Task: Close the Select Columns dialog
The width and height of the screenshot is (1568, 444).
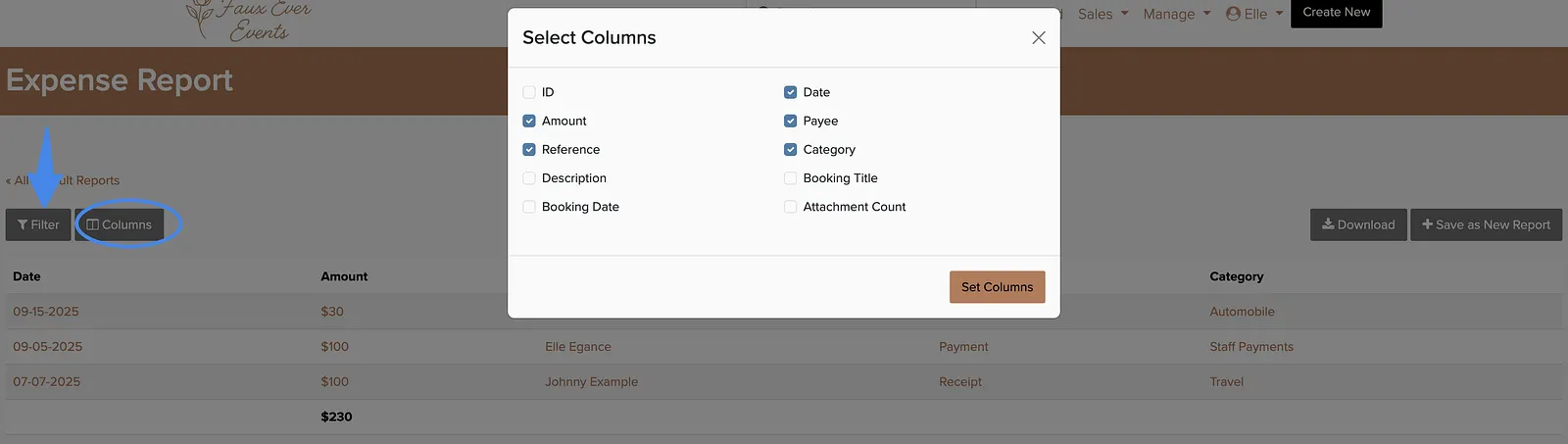Action: (x=1039, y=37)
